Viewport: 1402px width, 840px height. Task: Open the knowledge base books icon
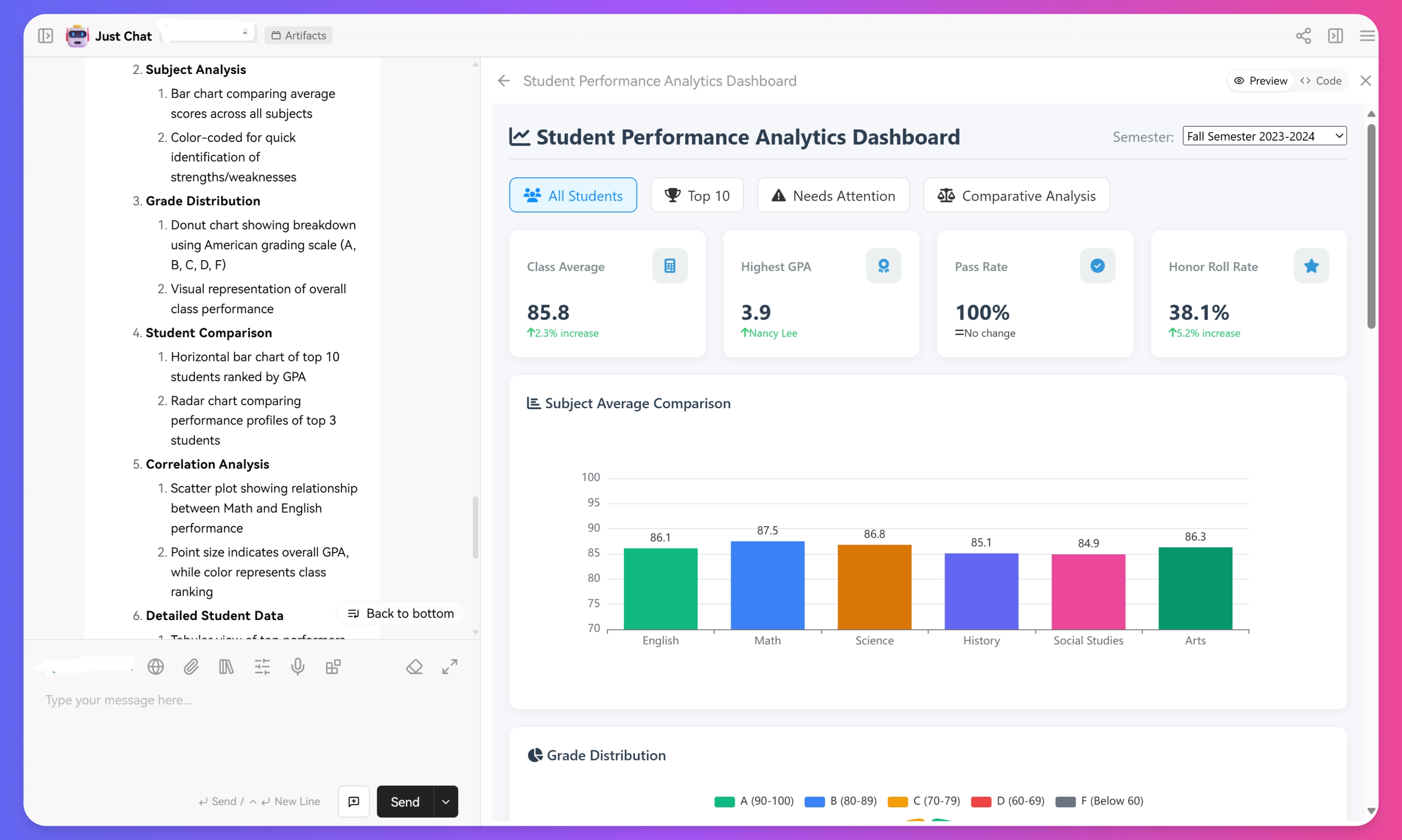(x=226, y=667)
